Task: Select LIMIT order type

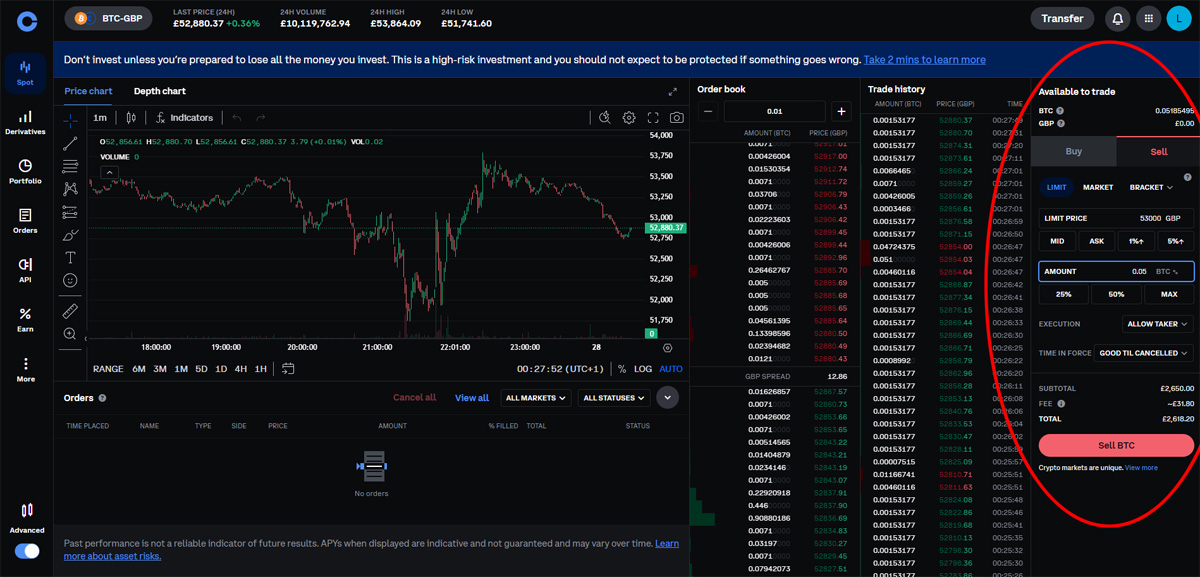Action: pyautogui.click(x=1057, y=187)
